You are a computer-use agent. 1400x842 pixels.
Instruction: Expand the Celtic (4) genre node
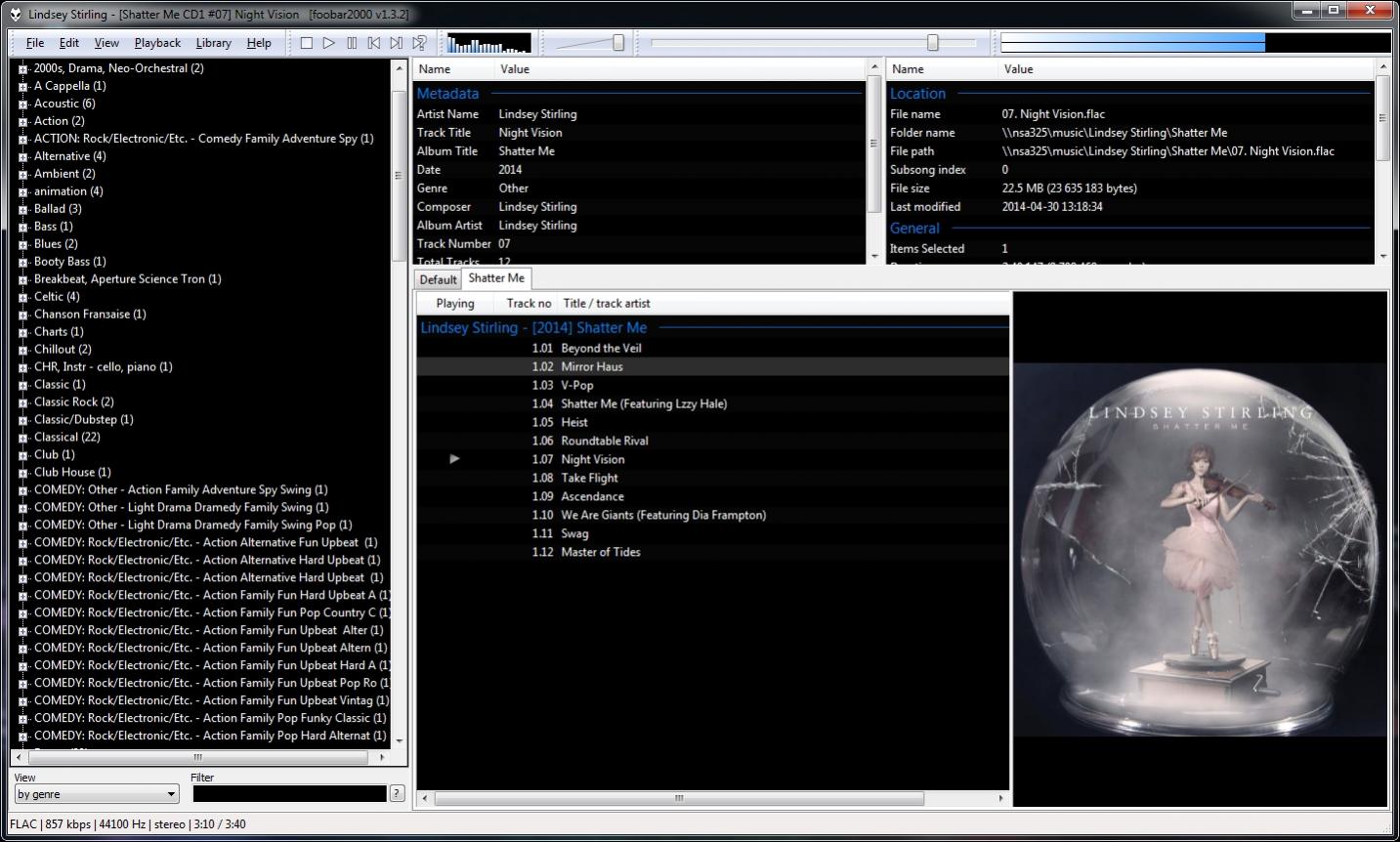tap(22, 298)
